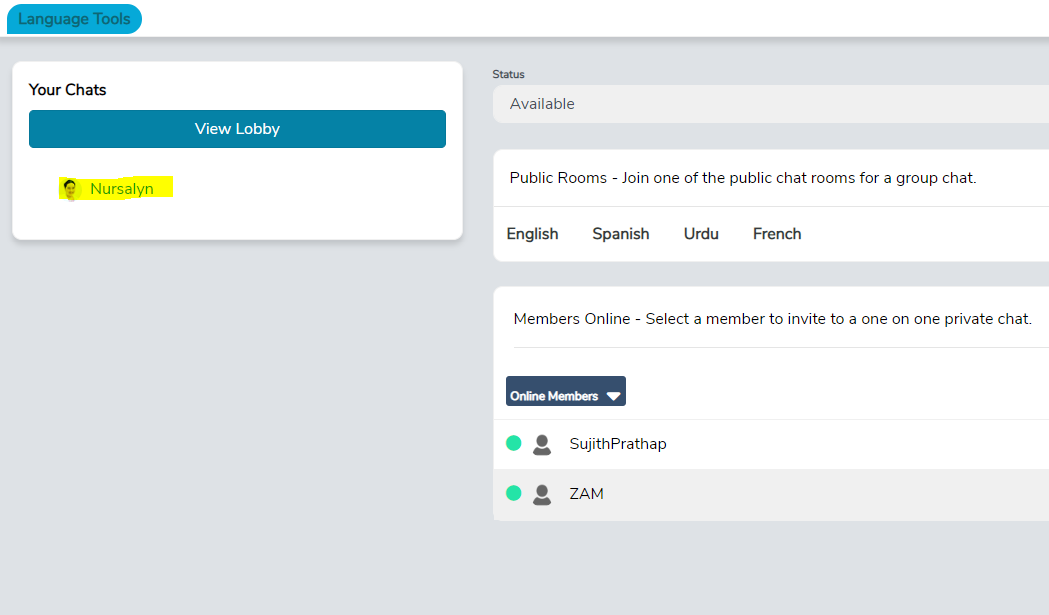This screenshot has height=615, width=1049.
Task: Join the English public room
Action: click(x=532, y=234)
